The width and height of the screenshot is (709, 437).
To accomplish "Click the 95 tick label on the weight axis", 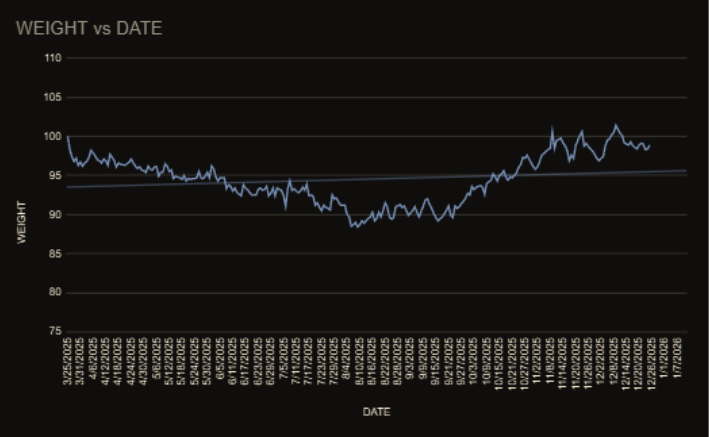I will coord(55,176).
